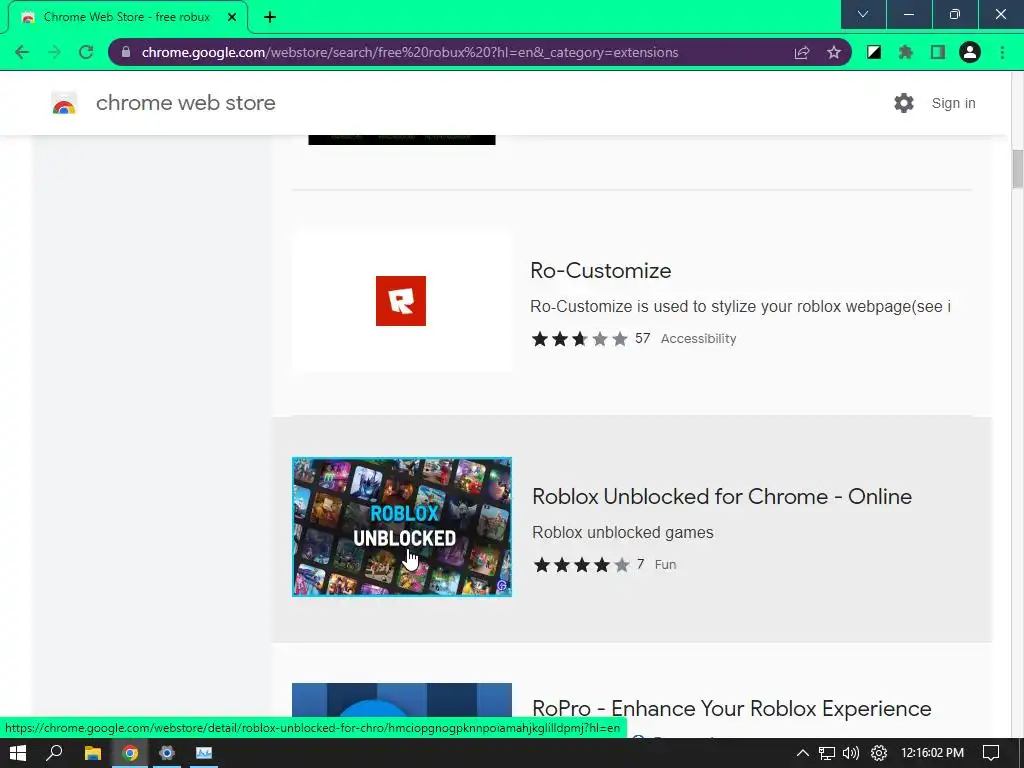Image resolution: width=1024 pixels, height=768 pixels.
Task: Open the gear-camera app in taskbar
Action: [167, 753]
